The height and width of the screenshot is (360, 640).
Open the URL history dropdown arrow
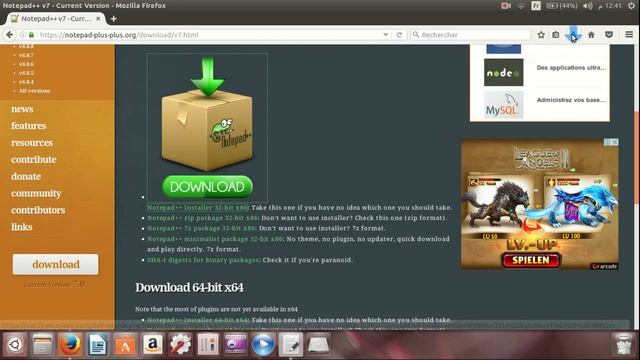tap(386, 35)
